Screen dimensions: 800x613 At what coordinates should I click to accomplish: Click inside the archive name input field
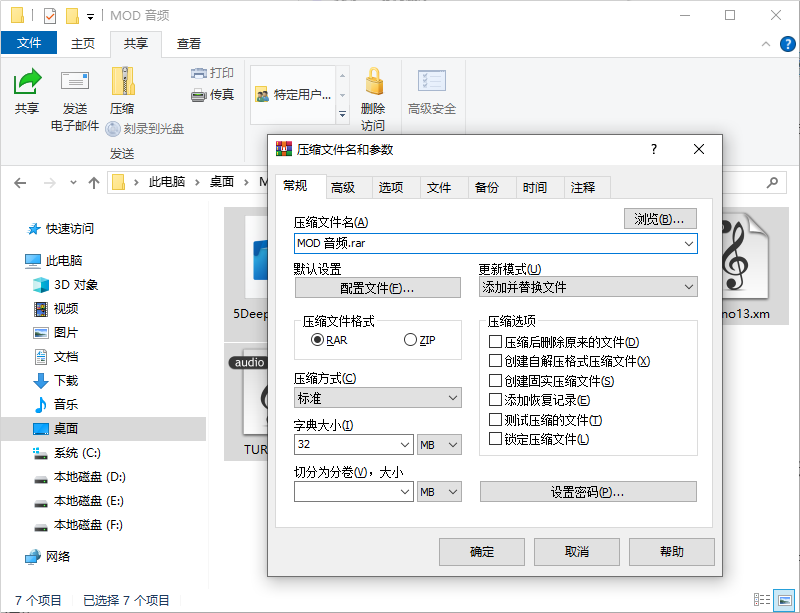click(x=450, y=243)
